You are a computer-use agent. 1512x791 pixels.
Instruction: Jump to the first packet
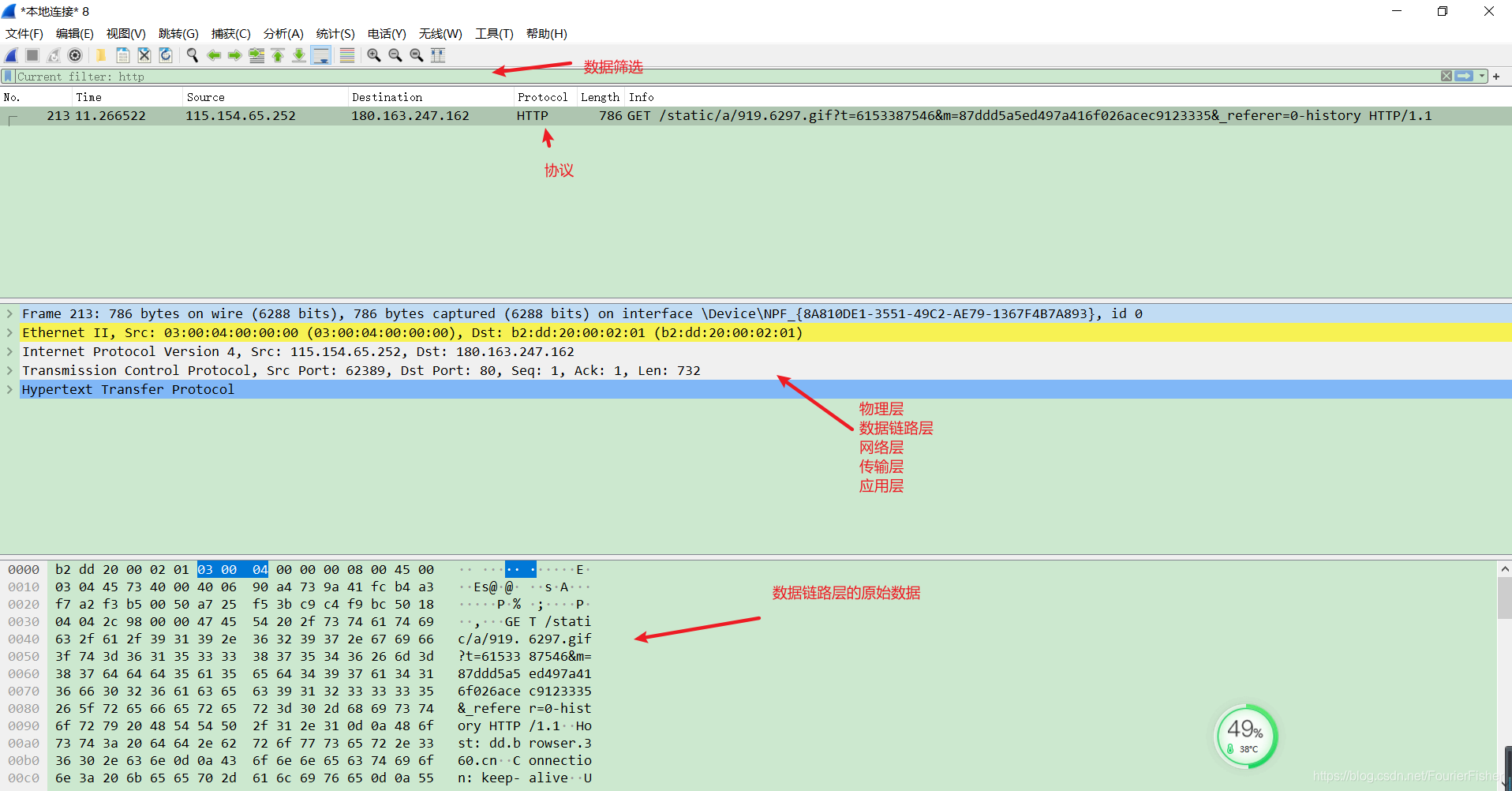278,55
